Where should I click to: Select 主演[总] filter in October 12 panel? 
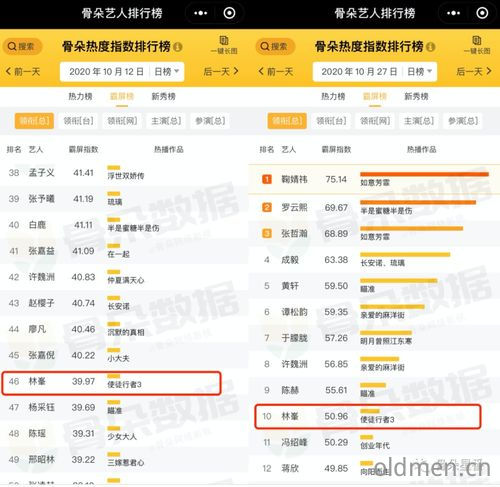(166, 121)
